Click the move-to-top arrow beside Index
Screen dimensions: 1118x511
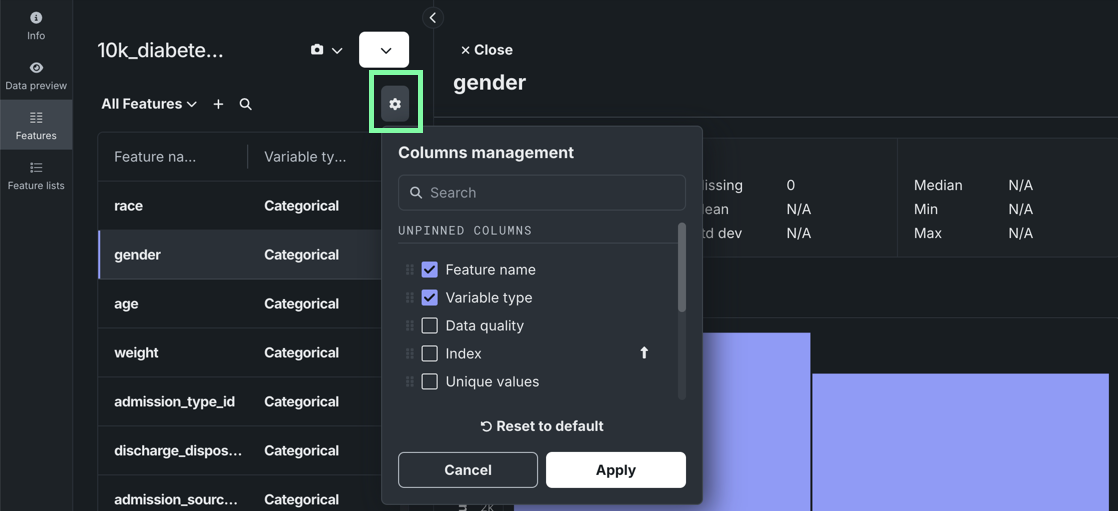pos(644,353)
